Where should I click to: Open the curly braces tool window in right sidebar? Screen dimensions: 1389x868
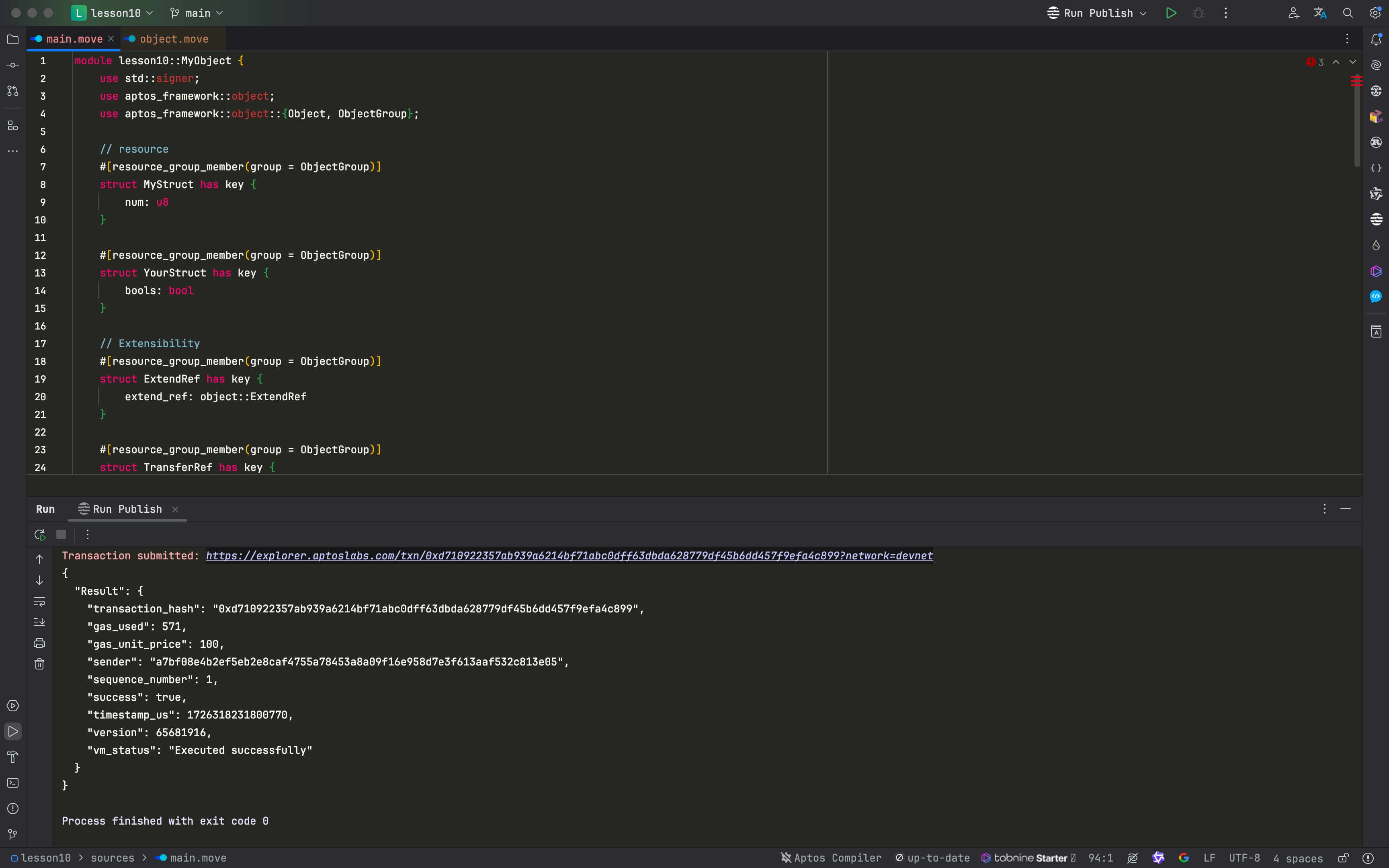[1376, 168]
